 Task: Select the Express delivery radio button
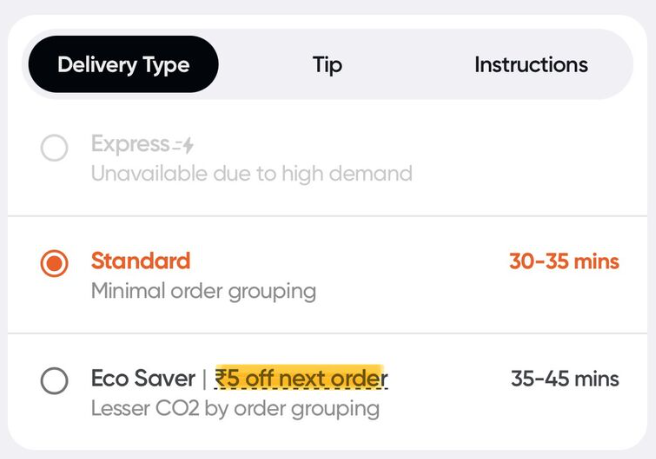54,148
